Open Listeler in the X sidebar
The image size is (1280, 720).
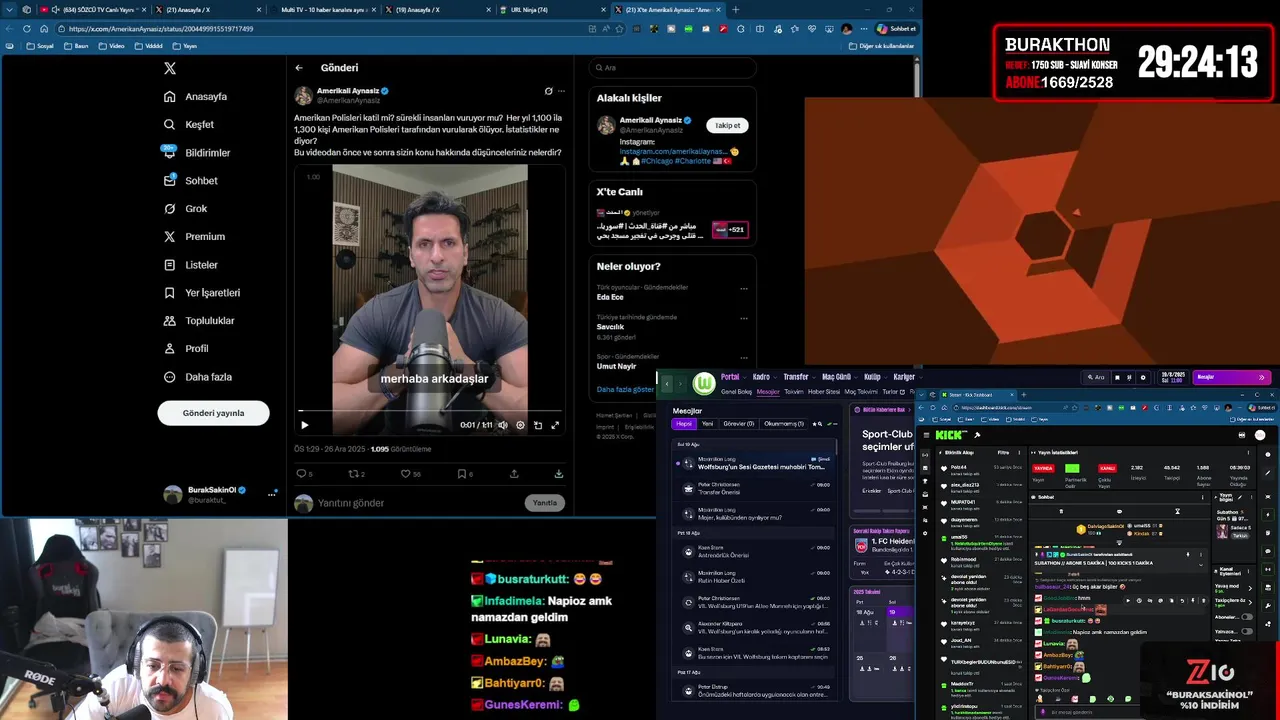[190, 265]
